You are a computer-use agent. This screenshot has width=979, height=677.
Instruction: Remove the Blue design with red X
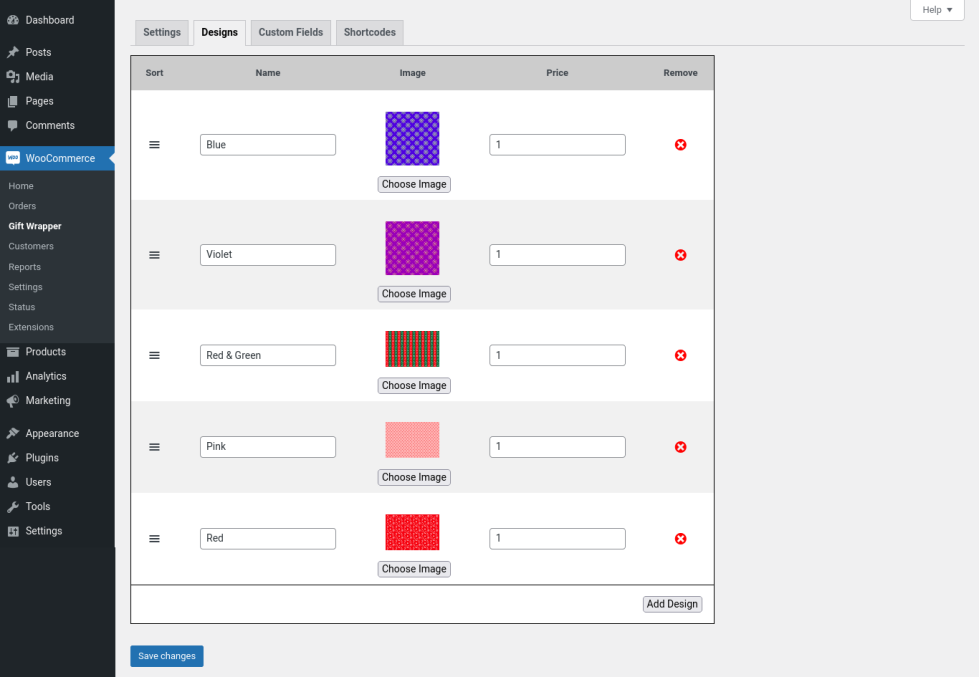click(680, 145)
